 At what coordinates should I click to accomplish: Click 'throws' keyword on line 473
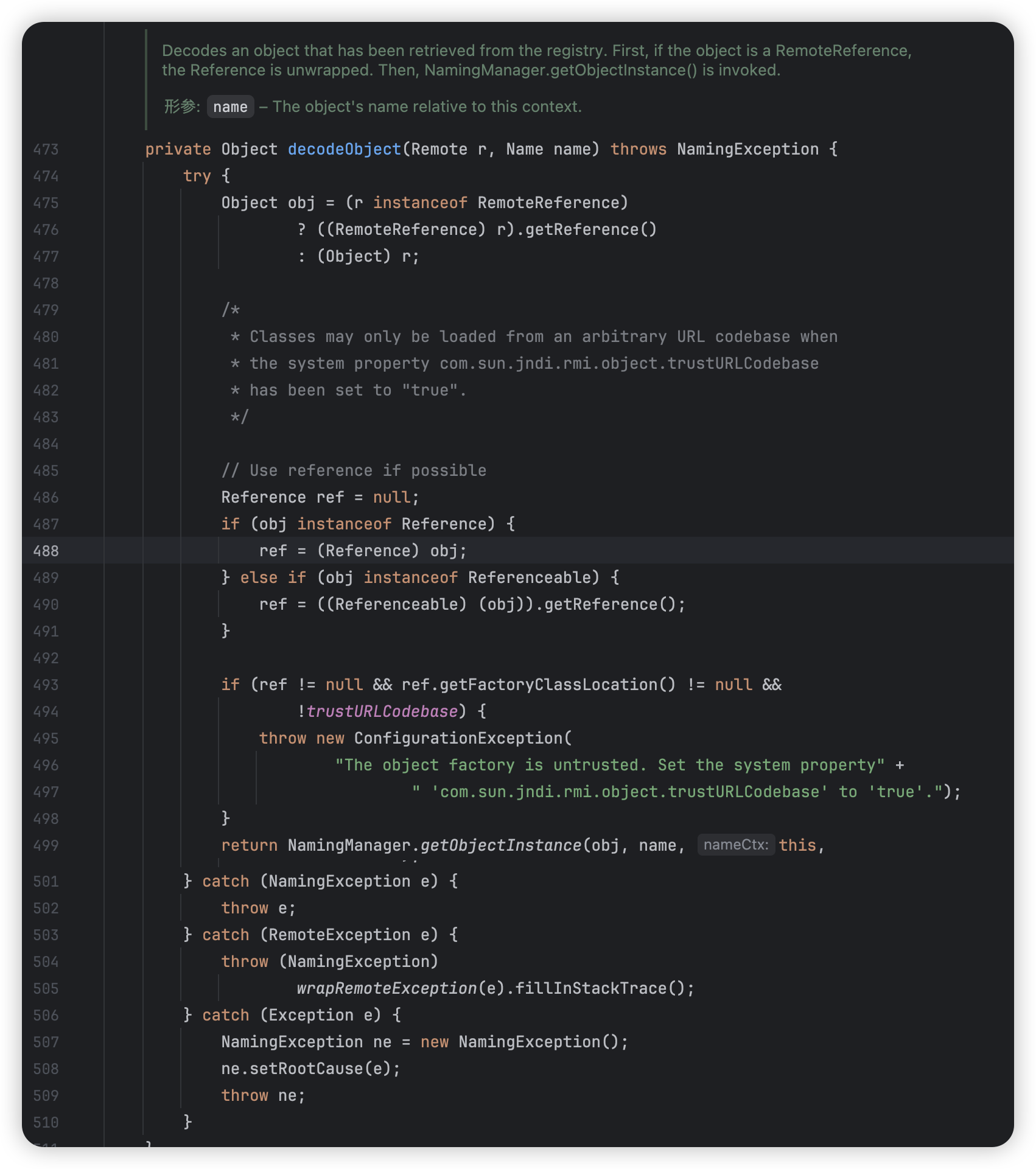click(x=639, y=149)
